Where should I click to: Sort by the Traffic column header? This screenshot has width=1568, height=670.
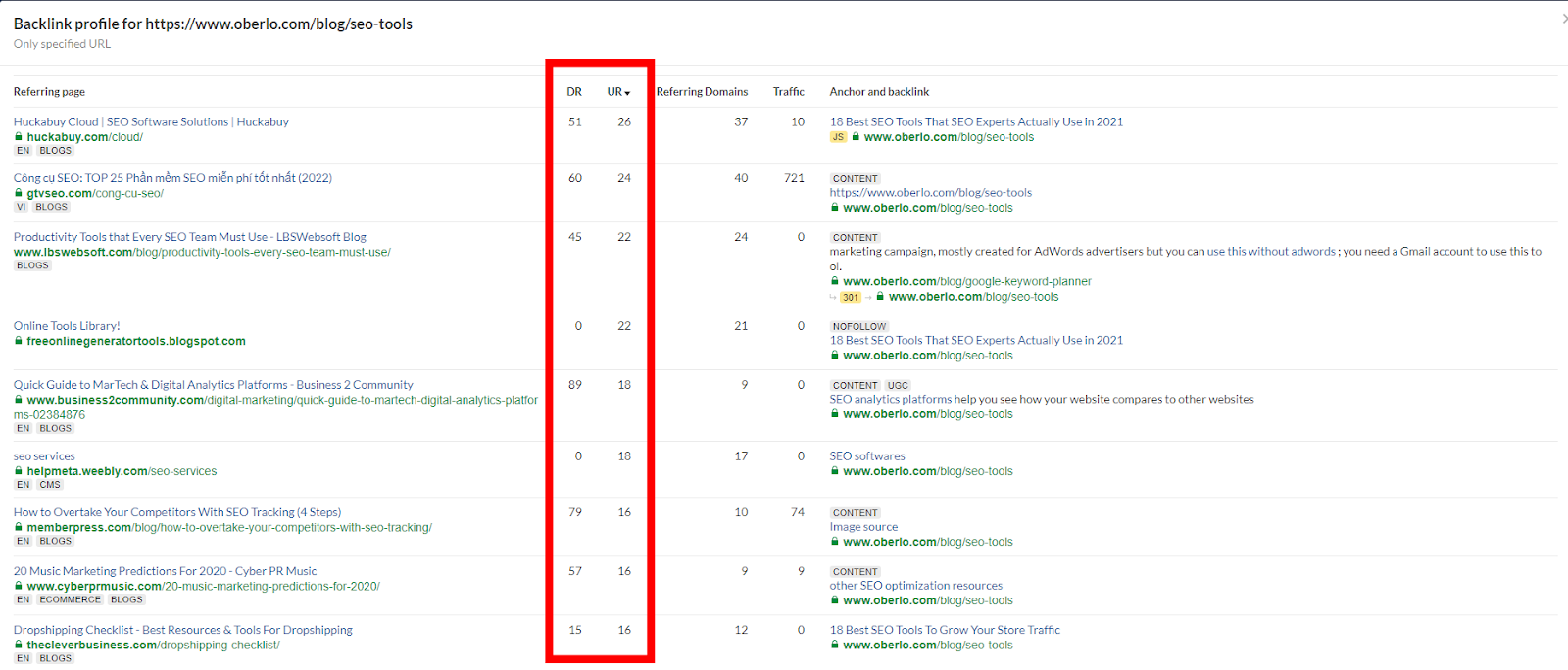(x=789, y=92)
